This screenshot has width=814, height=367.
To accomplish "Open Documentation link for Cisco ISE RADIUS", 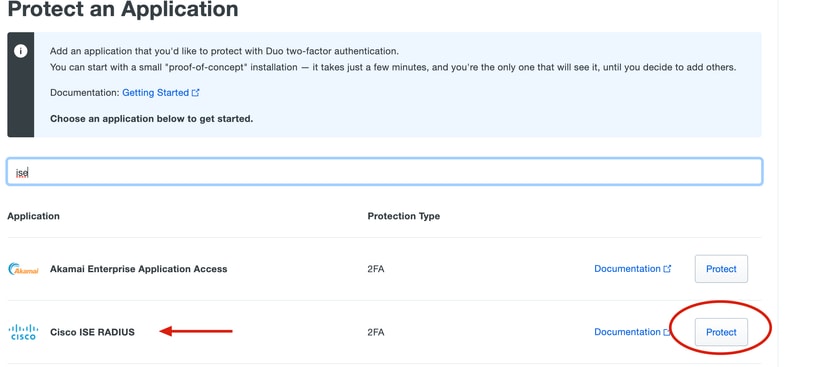I will 627,332.
